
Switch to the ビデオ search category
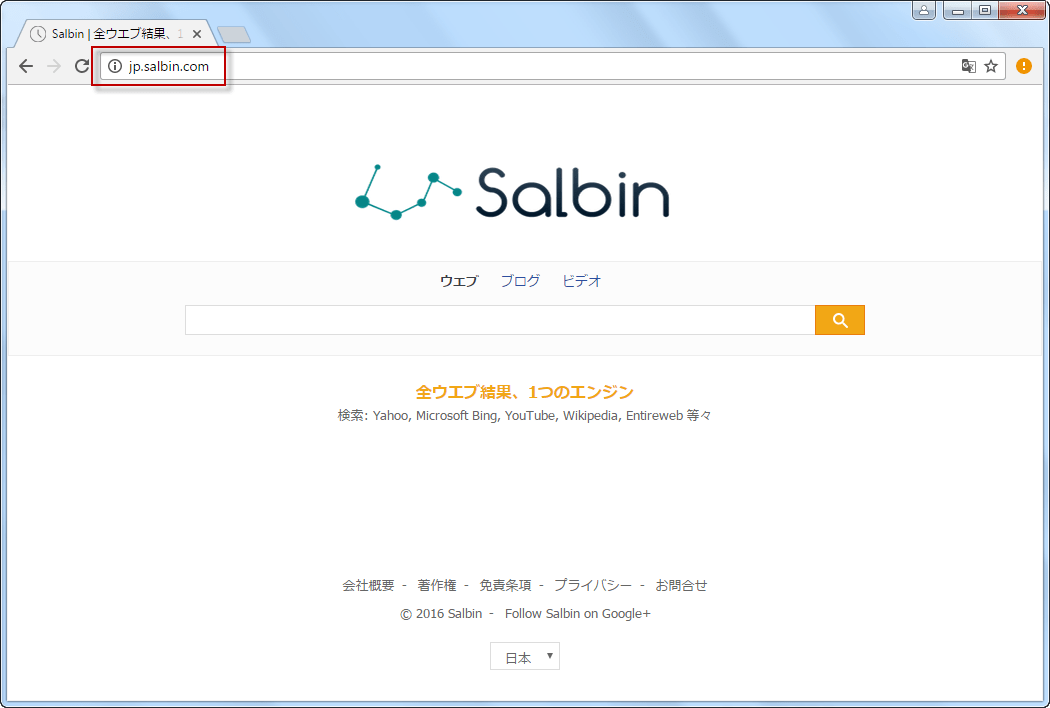pyautogui.click(x=581, y=281)
